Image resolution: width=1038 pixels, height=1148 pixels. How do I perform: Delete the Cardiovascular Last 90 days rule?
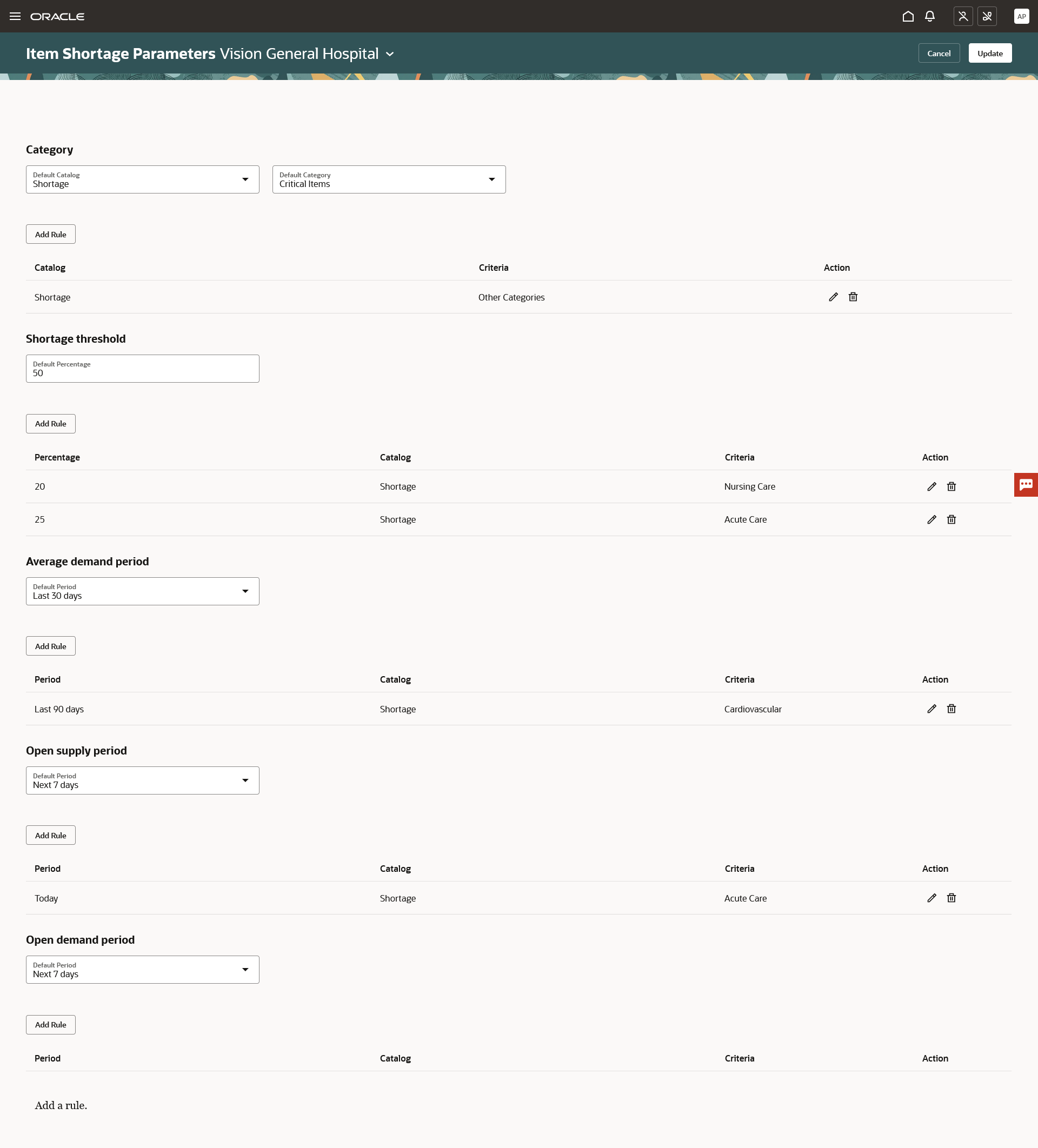tap(951, 709)
